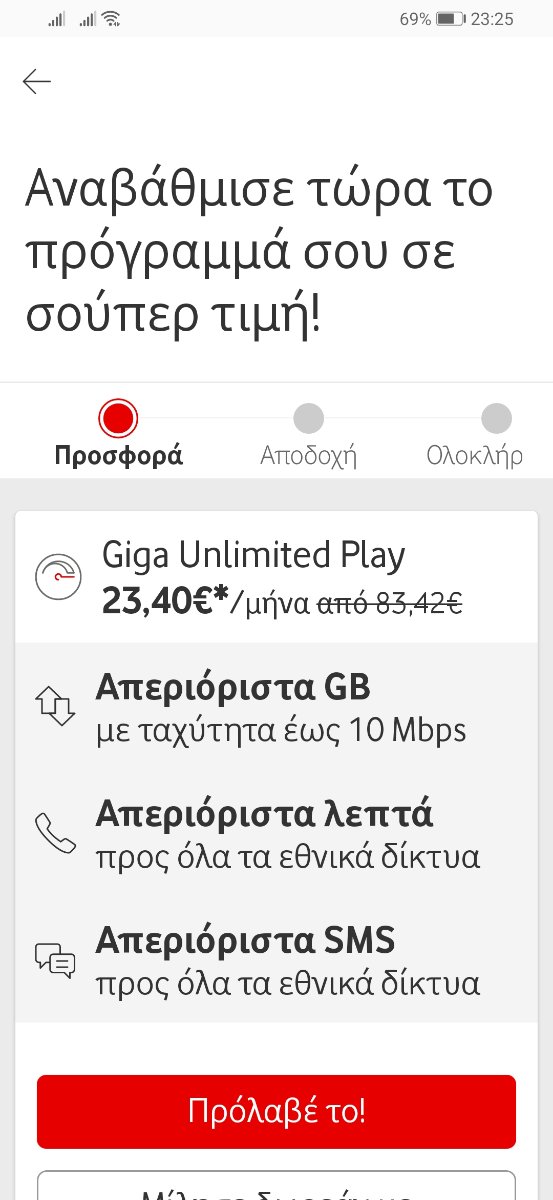Tap the battery indicator icon
The image size is (553, 1200).
pos(450,19)
